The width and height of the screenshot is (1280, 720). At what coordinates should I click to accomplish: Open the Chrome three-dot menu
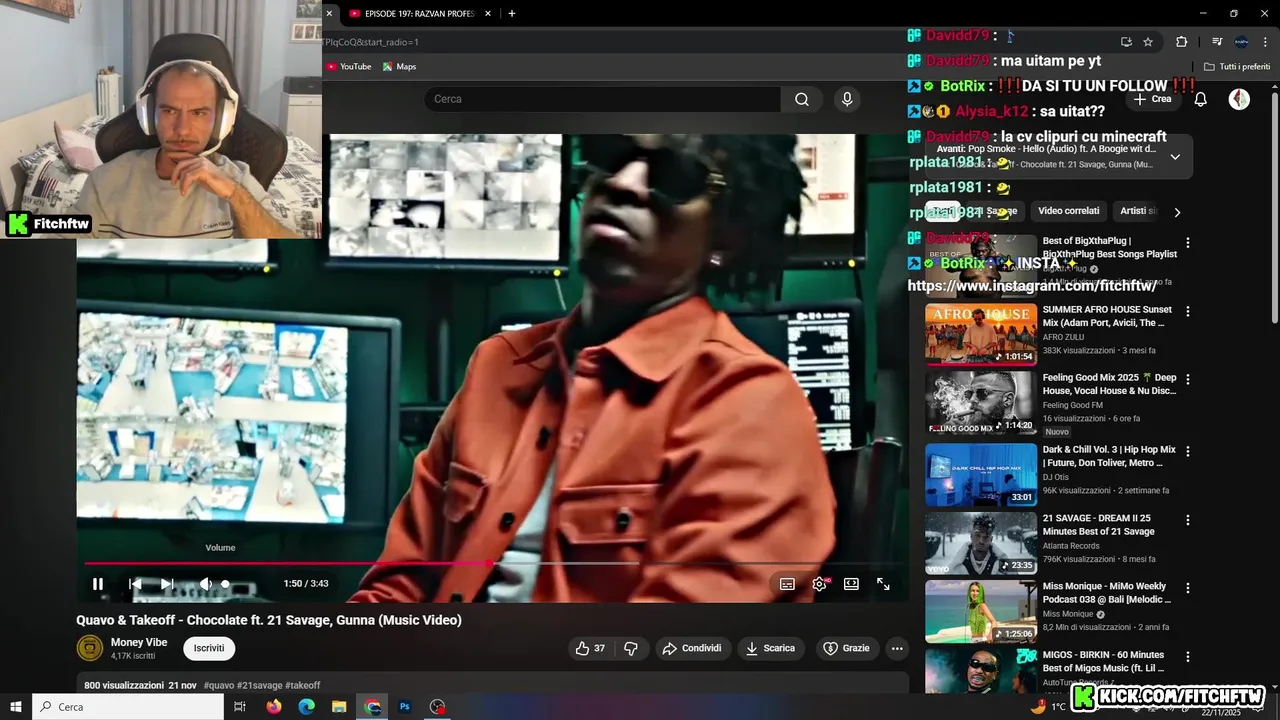pyautogui.click(x=1266, y=42)
